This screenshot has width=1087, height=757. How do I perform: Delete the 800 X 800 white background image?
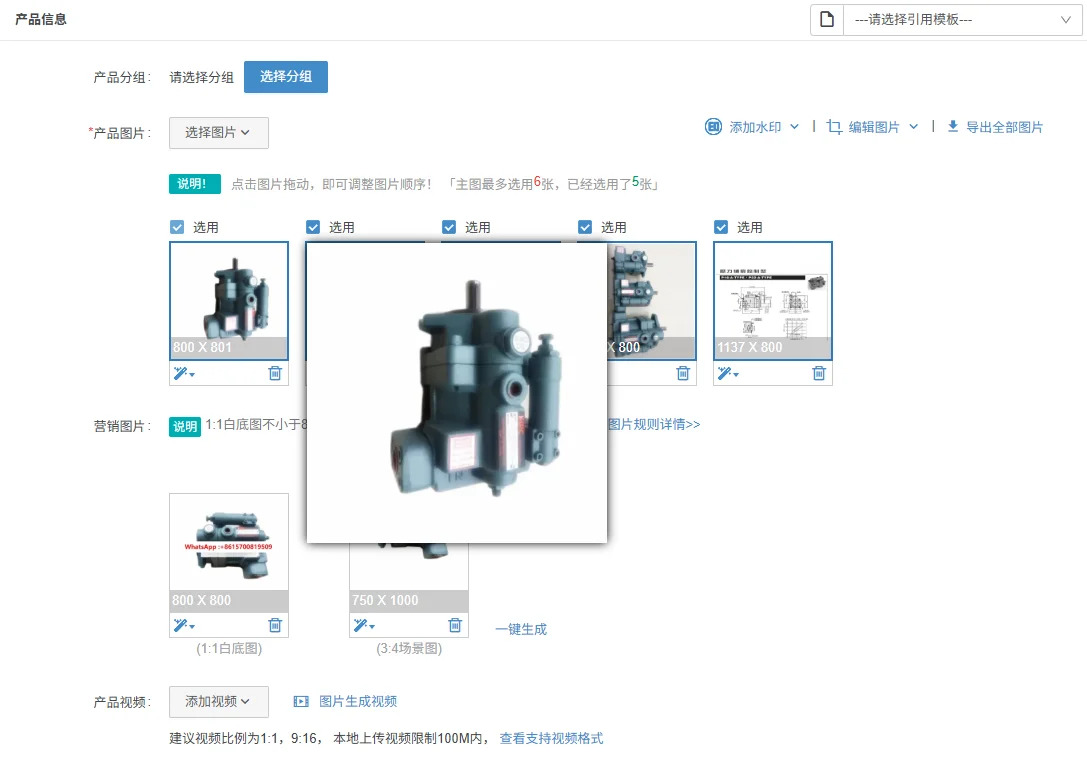[x=275, y=625]
